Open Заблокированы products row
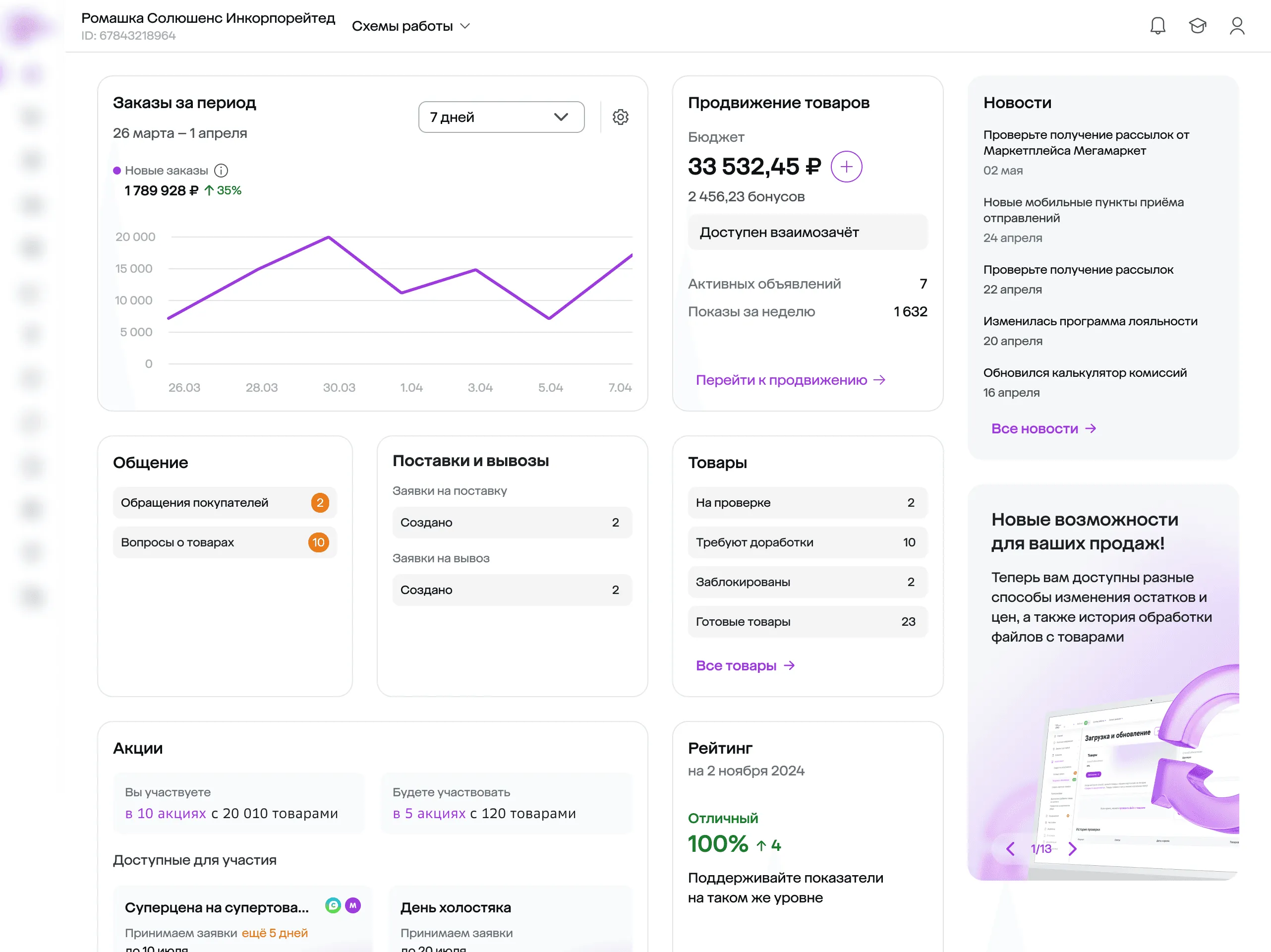Screen dimensions: 1271x952 click(x=808, y=582)
